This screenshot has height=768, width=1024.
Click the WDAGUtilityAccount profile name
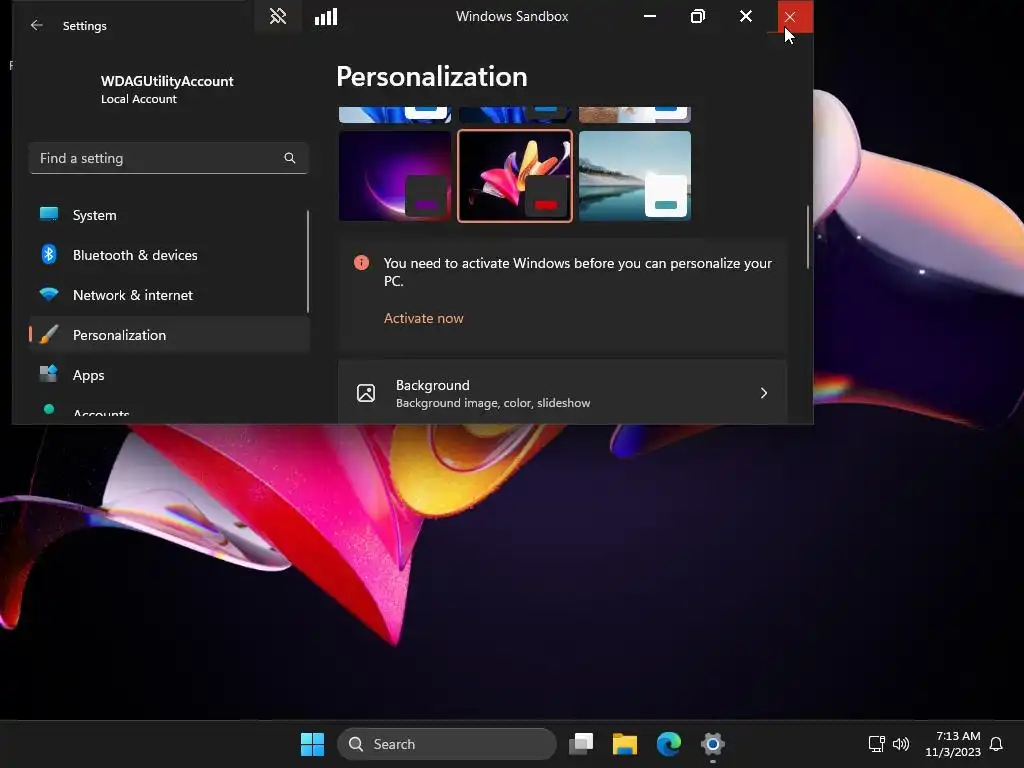pyautogui.click(x=167, y=81)
